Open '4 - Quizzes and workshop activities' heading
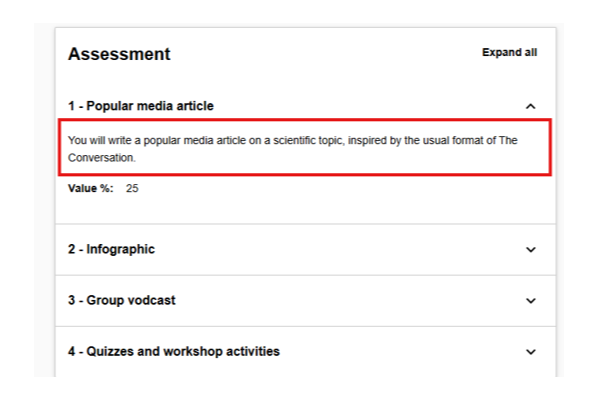600x400 pixels. (x=174, y=351)
